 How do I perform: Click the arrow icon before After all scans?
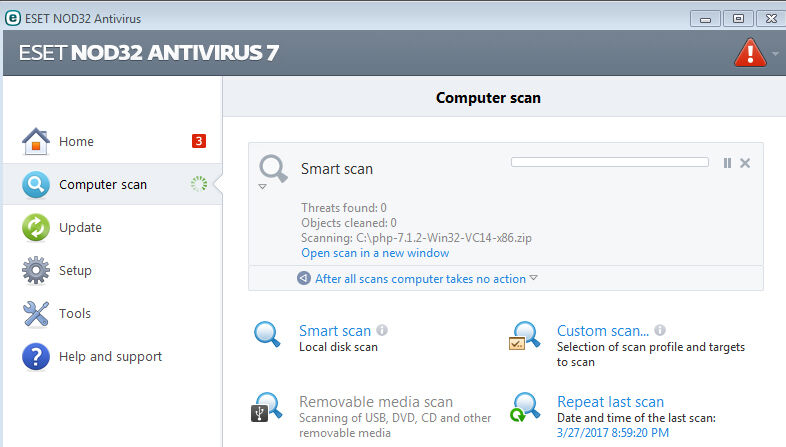point(304,278)
